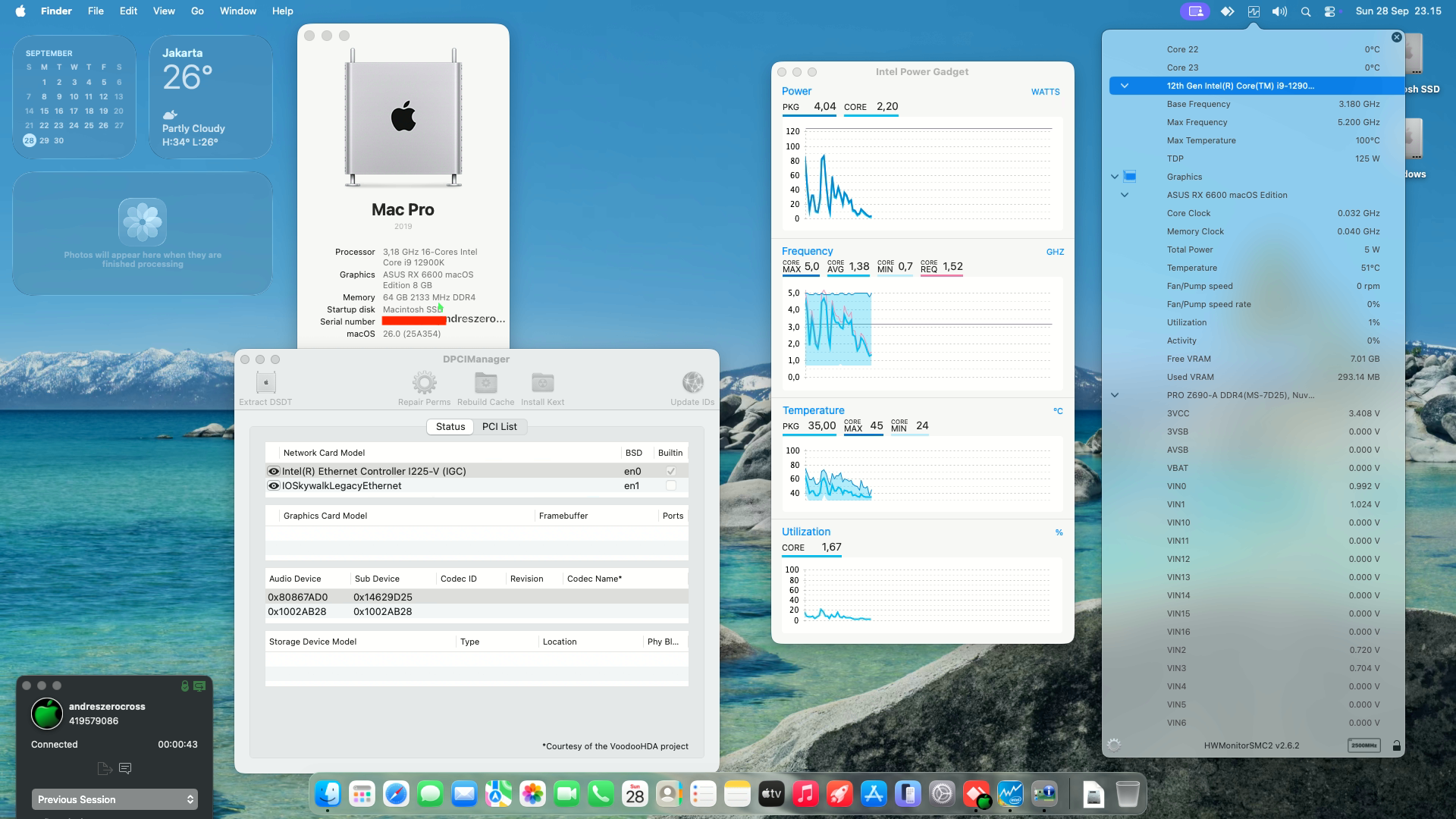
Task: Click the Jakarta weather widget
Action: (x=211, y=97)
